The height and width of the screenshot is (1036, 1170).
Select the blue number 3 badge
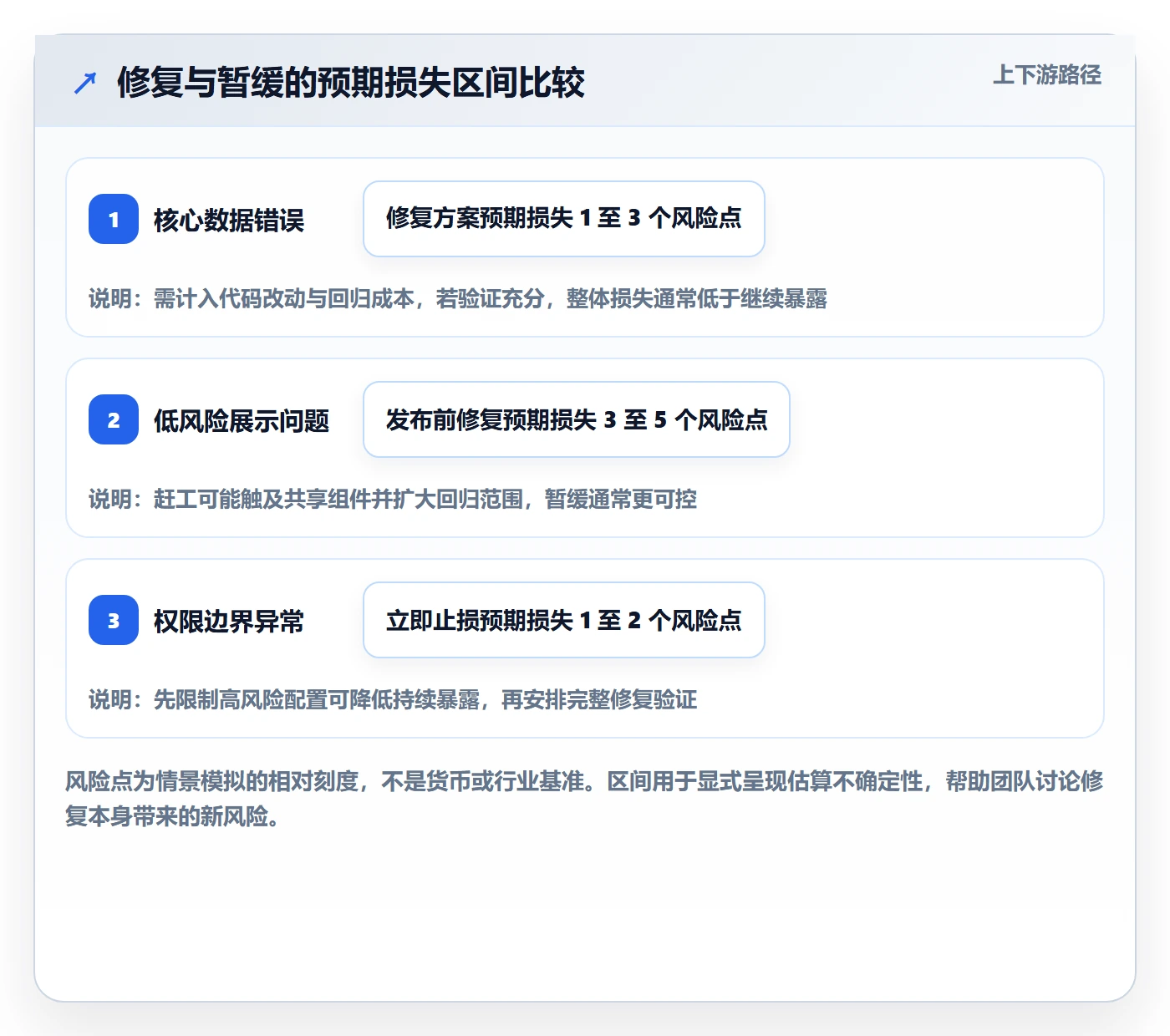coord(114,620)
